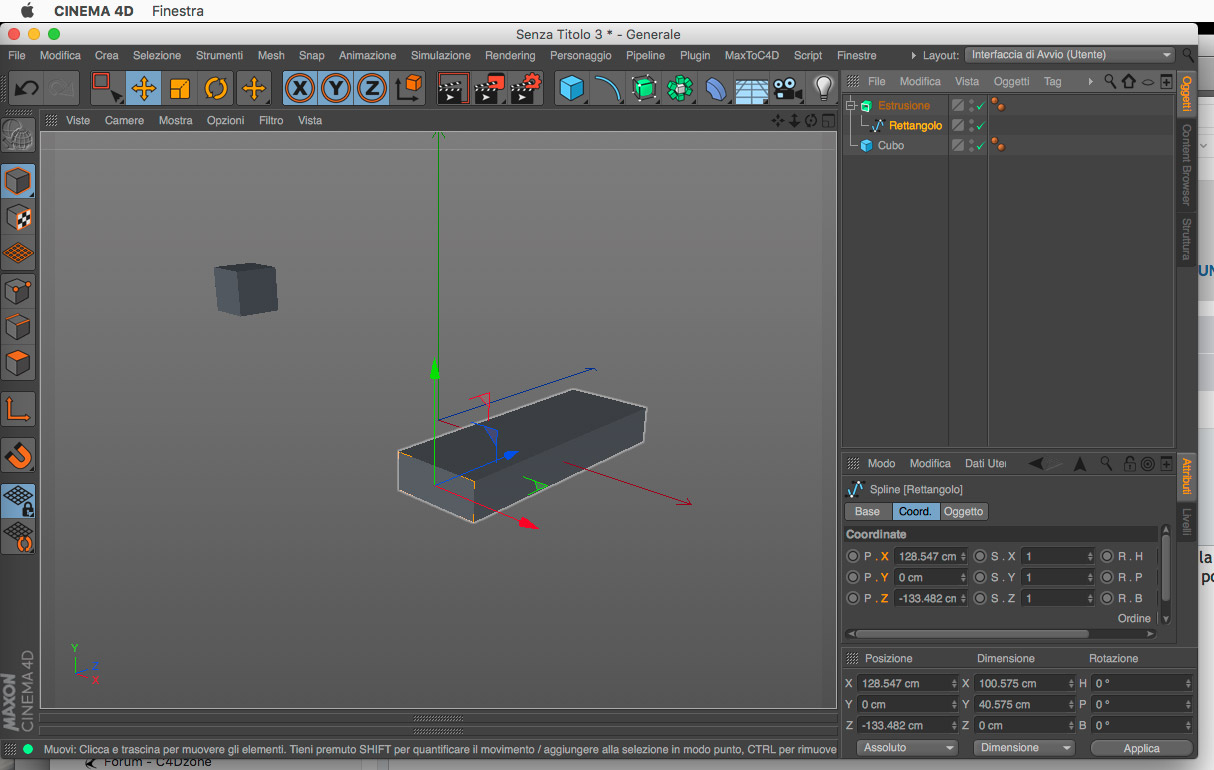Viewport: 1214px width, 770px height.
Task: Click the Redo arrow icon
Action: [62, 88]
